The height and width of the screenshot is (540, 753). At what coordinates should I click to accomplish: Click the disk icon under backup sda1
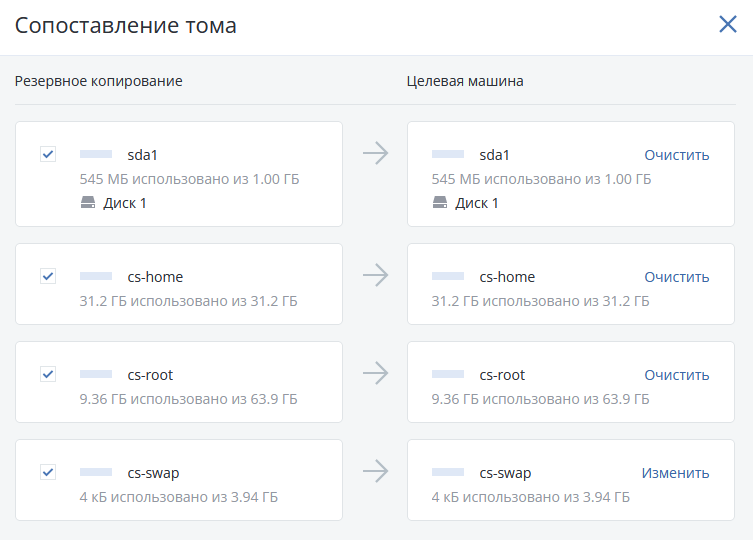click(x=88, y=203)
